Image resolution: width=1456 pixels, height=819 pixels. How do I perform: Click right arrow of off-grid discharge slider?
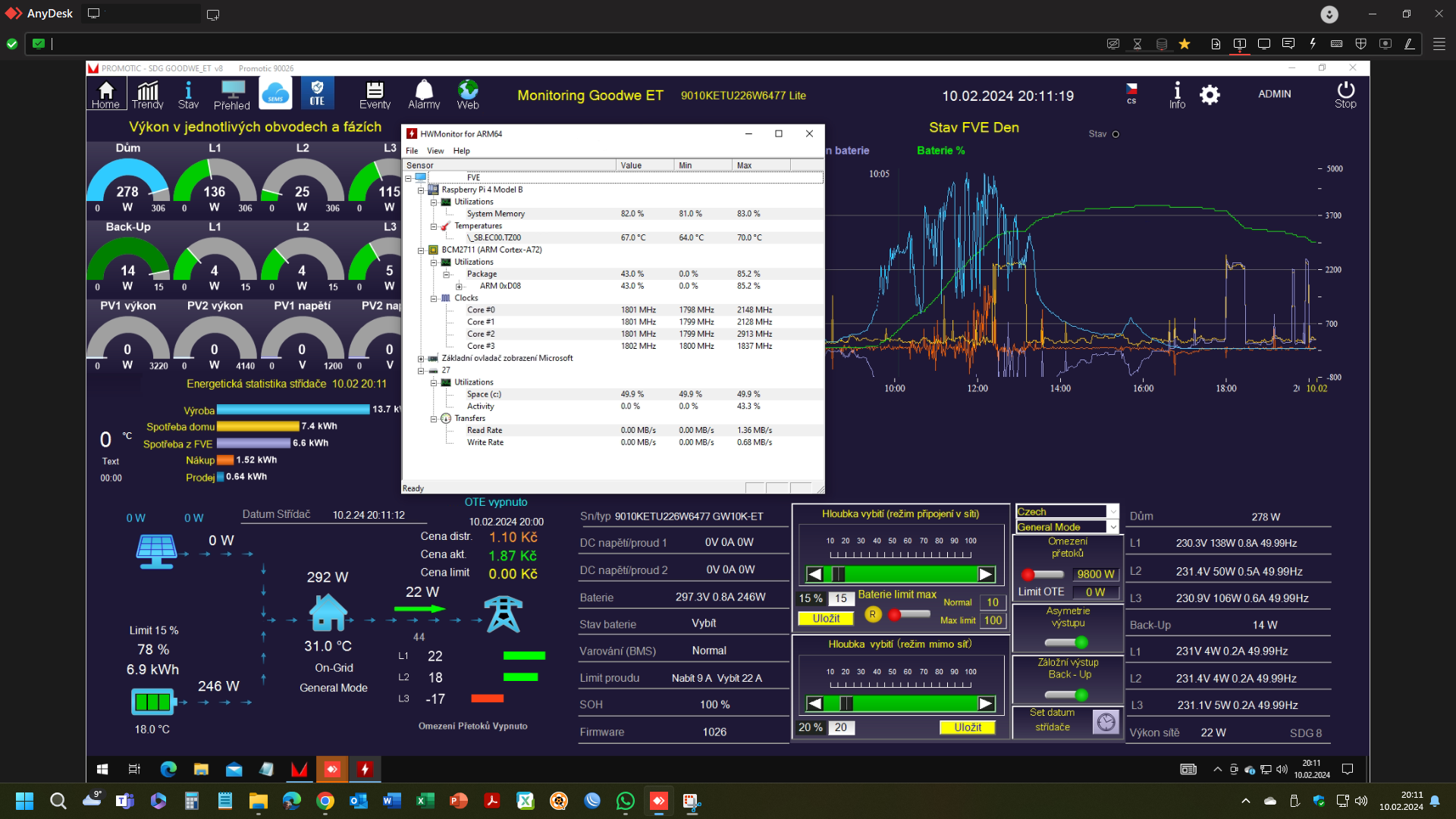point(985,704)
